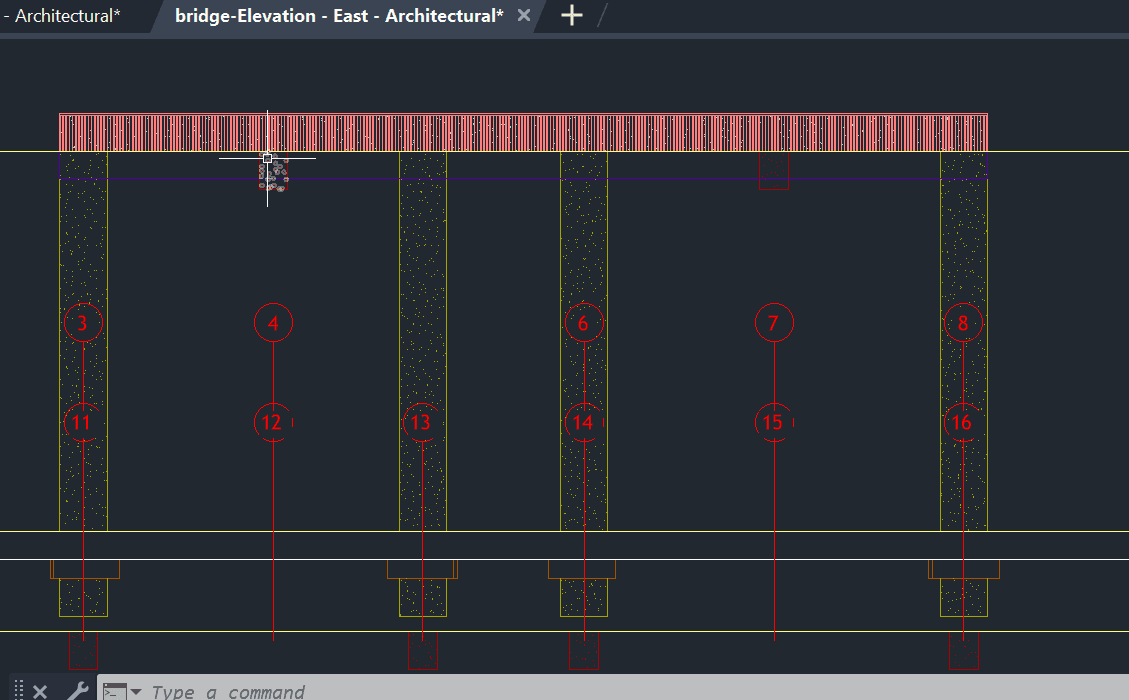
Task: Open a new drawing tab with plus
Action: click(x=571, y=15)
